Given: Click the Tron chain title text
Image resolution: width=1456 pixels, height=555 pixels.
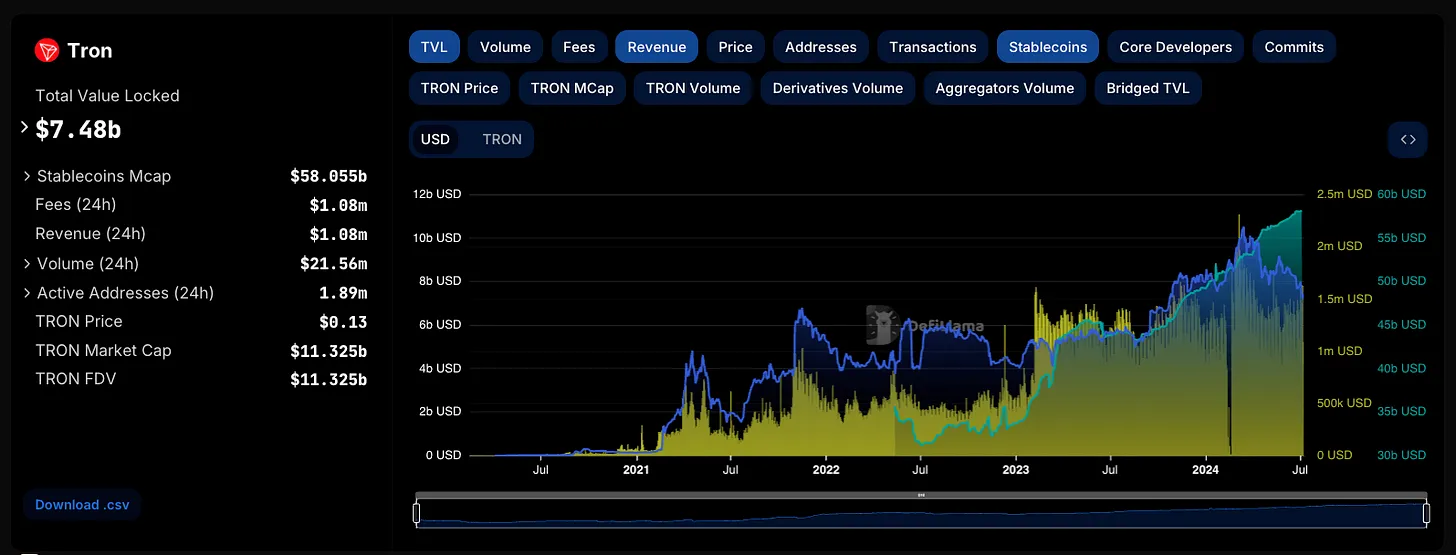Looking at the screenshot, I should coord(89,51).
